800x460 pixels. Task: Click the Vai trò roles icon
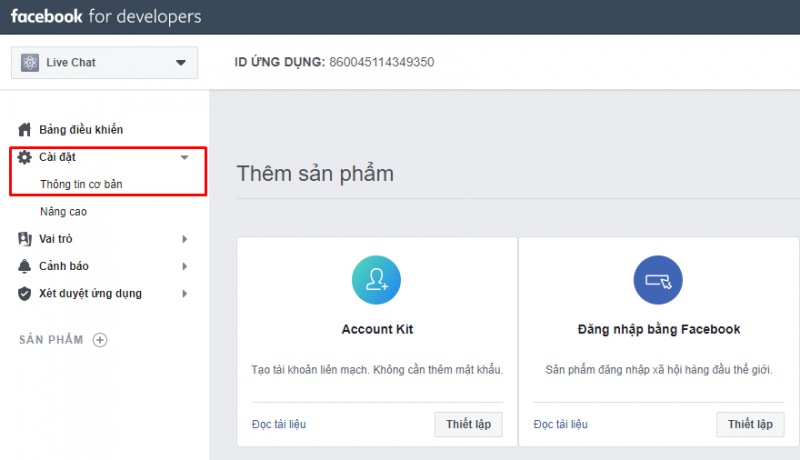point(25,239)
